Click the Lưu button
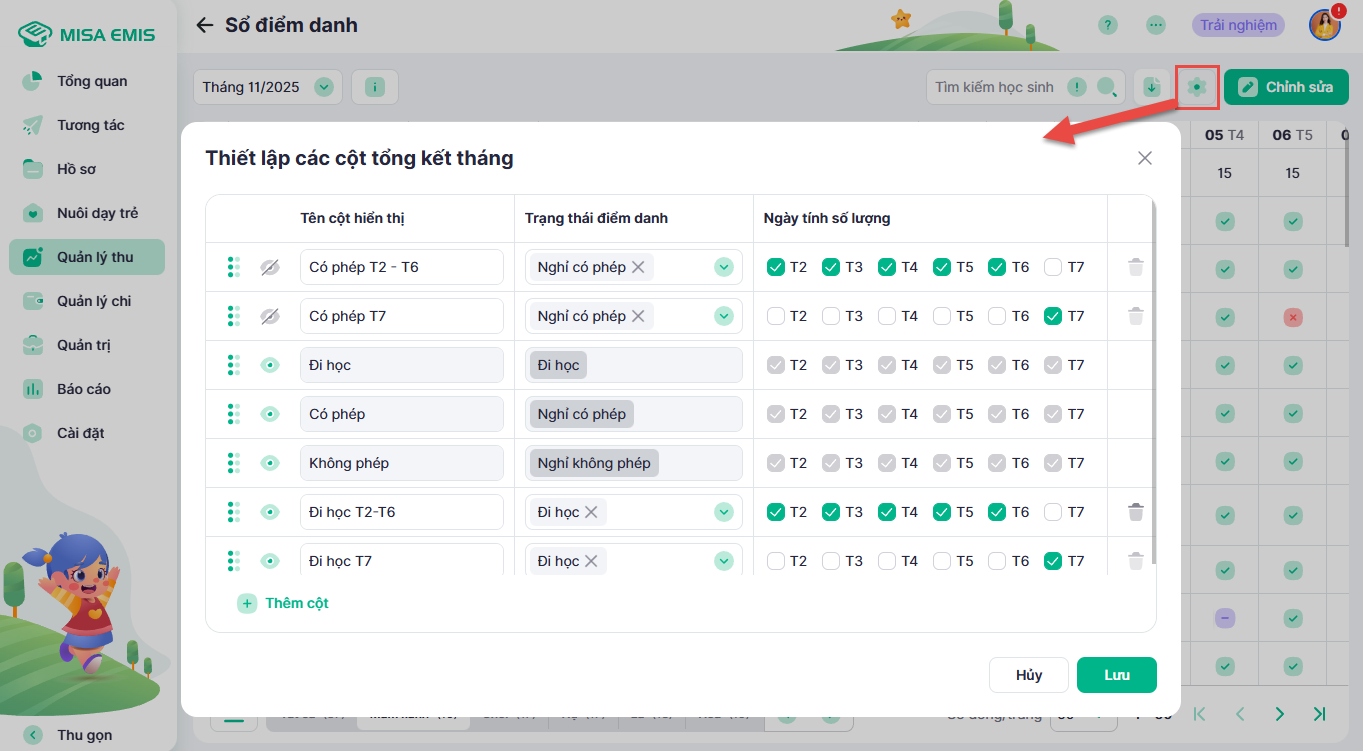The image size is (1363, 751). [1116, 675]
